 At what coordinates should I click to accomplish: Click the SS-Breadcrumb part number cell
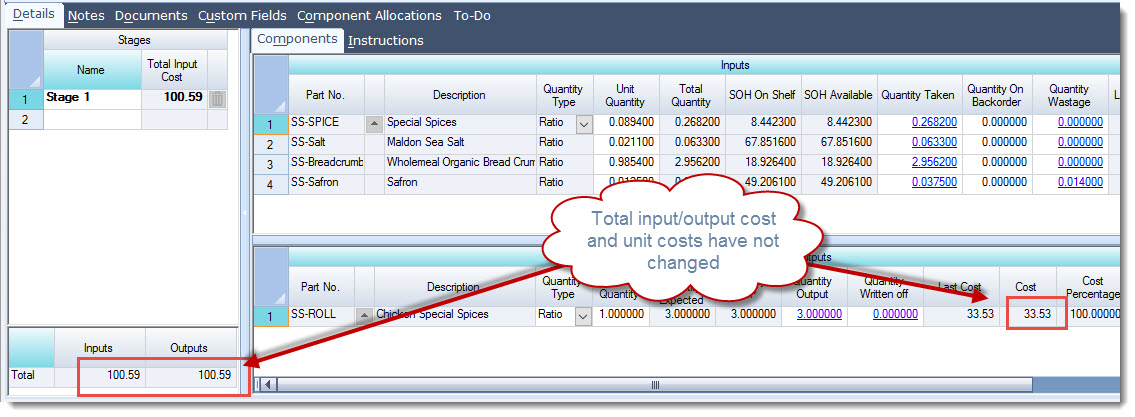pos(326,163)
